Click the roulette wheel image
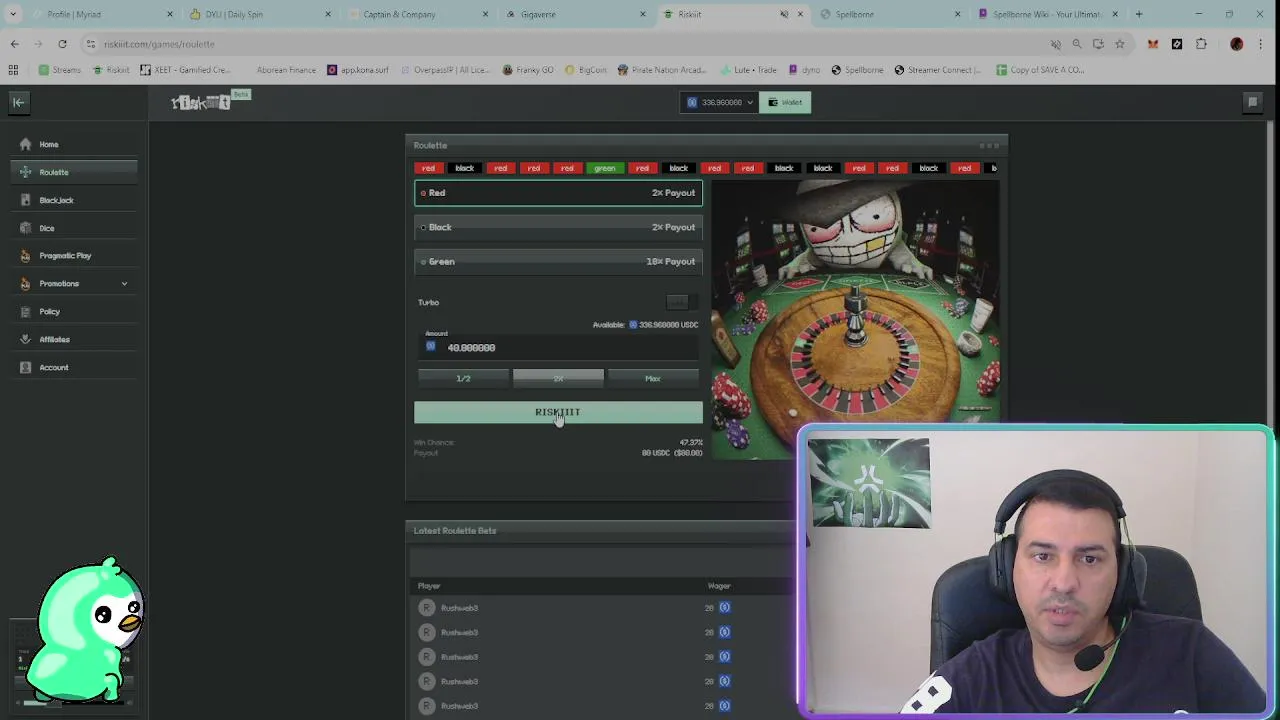Viewport: 1280px width, 720px height. point(855,320)
